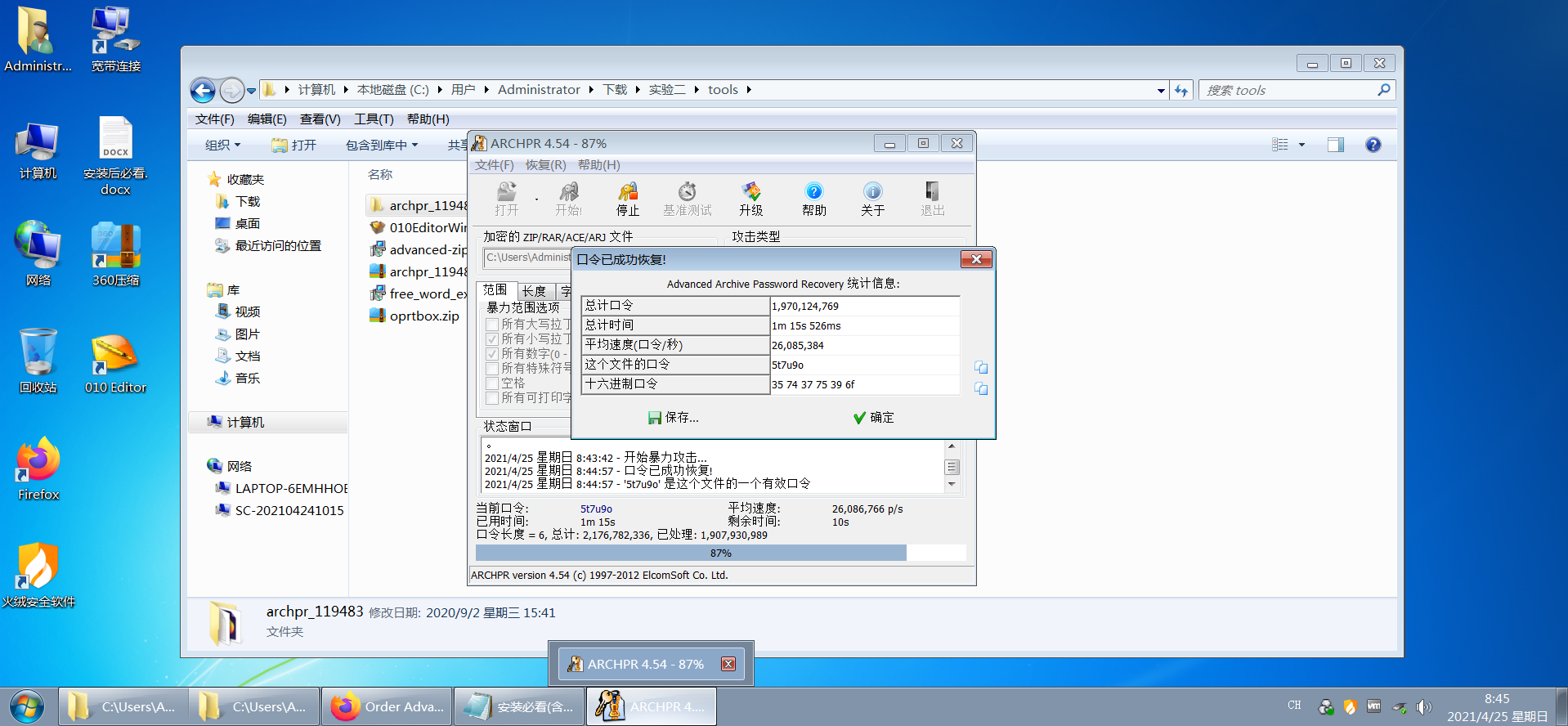Open 010 Editor desktop shortcut
1568x726 pixels.
tap(115, 364)
